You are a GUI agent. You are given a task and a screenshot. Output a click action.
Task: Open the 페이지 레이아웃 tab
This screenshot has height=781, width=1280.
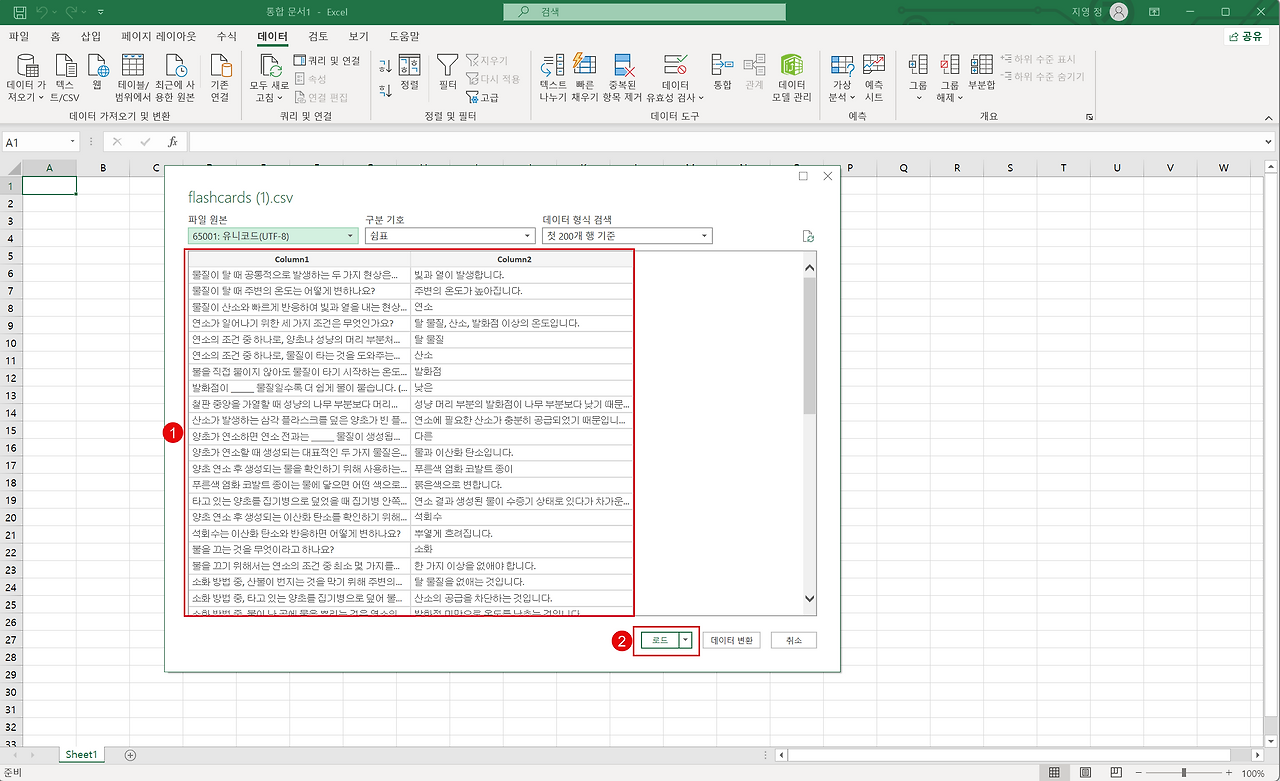coord(159,36)
